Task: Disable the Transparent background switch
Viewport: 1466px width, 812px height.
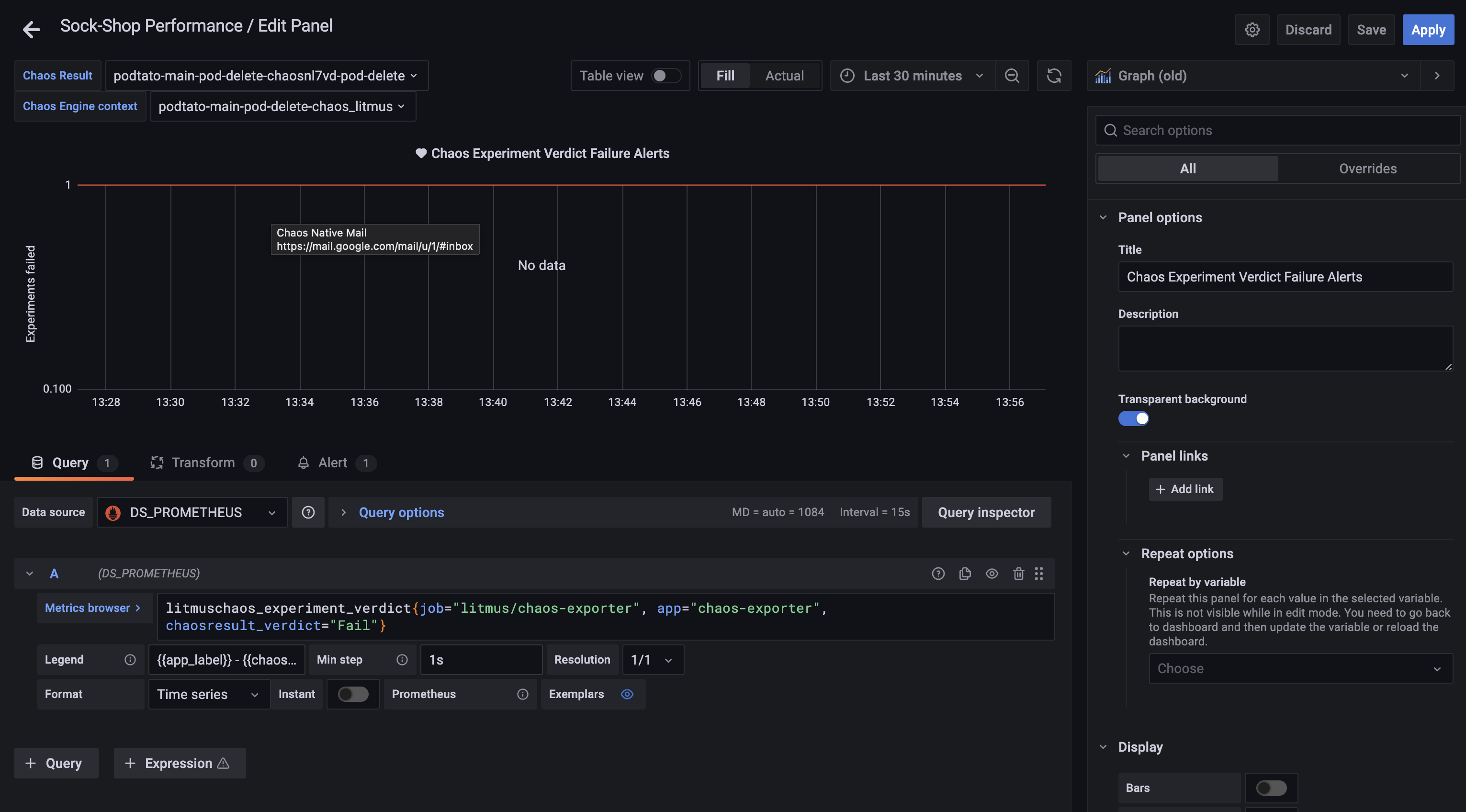Action: click(x=1133, y=418)
